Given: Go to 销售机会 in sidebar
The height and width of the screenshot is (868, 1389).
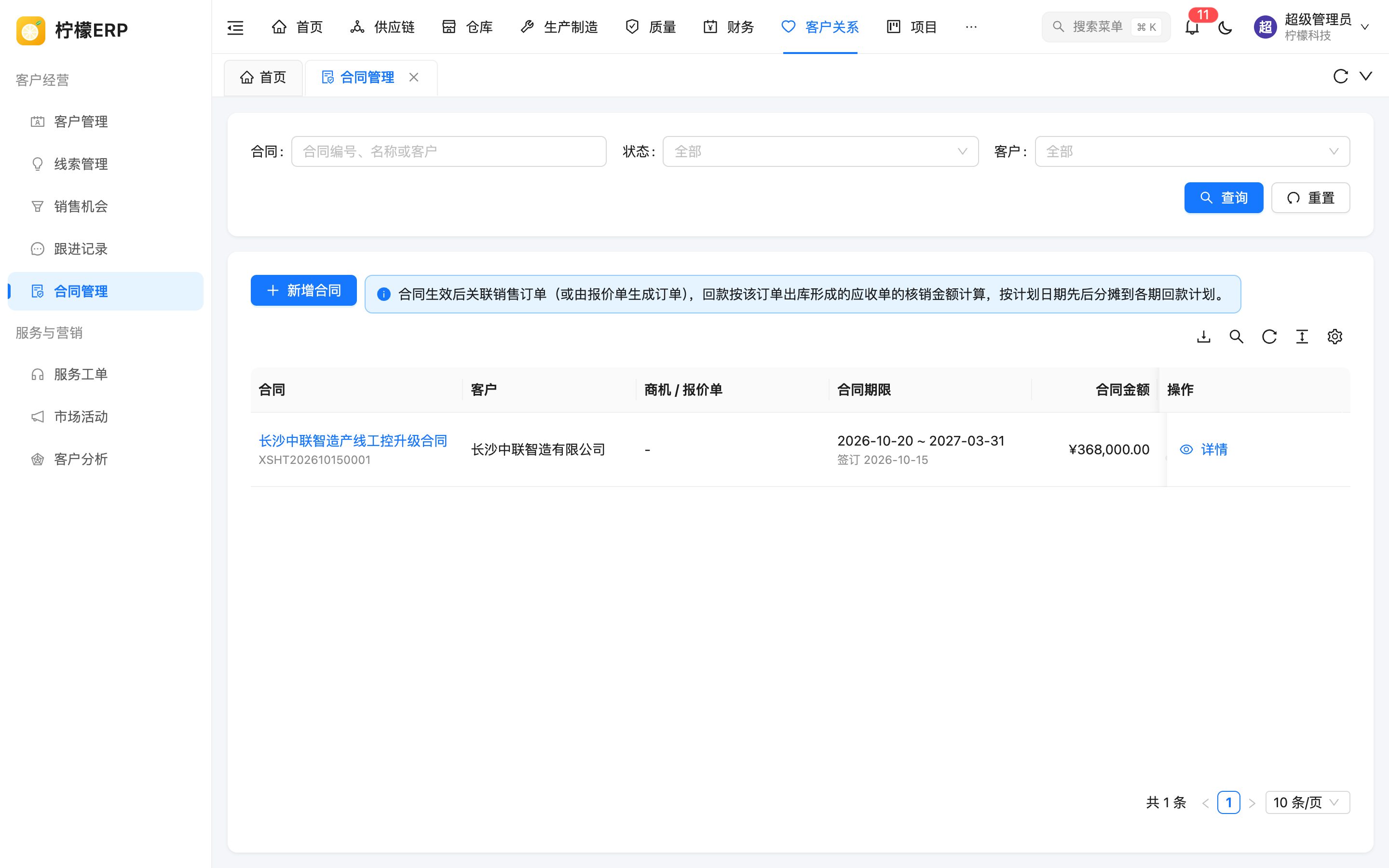Looking at the screenshot, I should click(106, 207).
